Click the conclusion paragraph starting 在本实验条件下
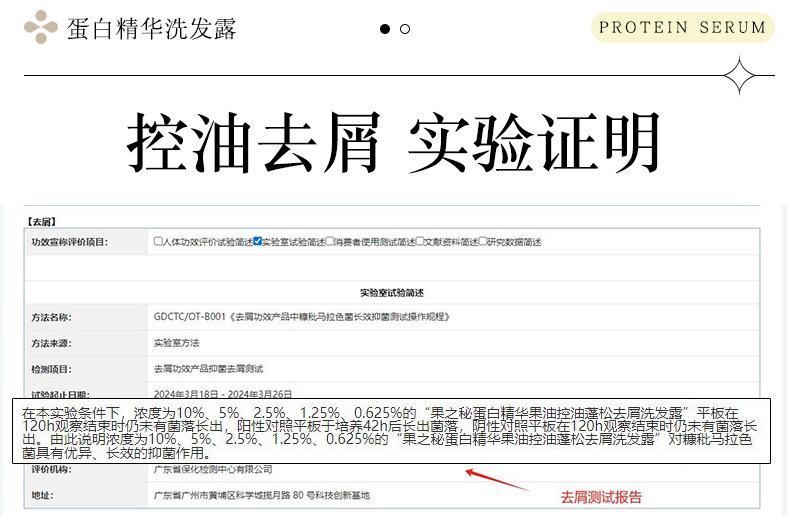Image resolution: width=790 pixels, height=531 pixels. [x=391, y=431]
